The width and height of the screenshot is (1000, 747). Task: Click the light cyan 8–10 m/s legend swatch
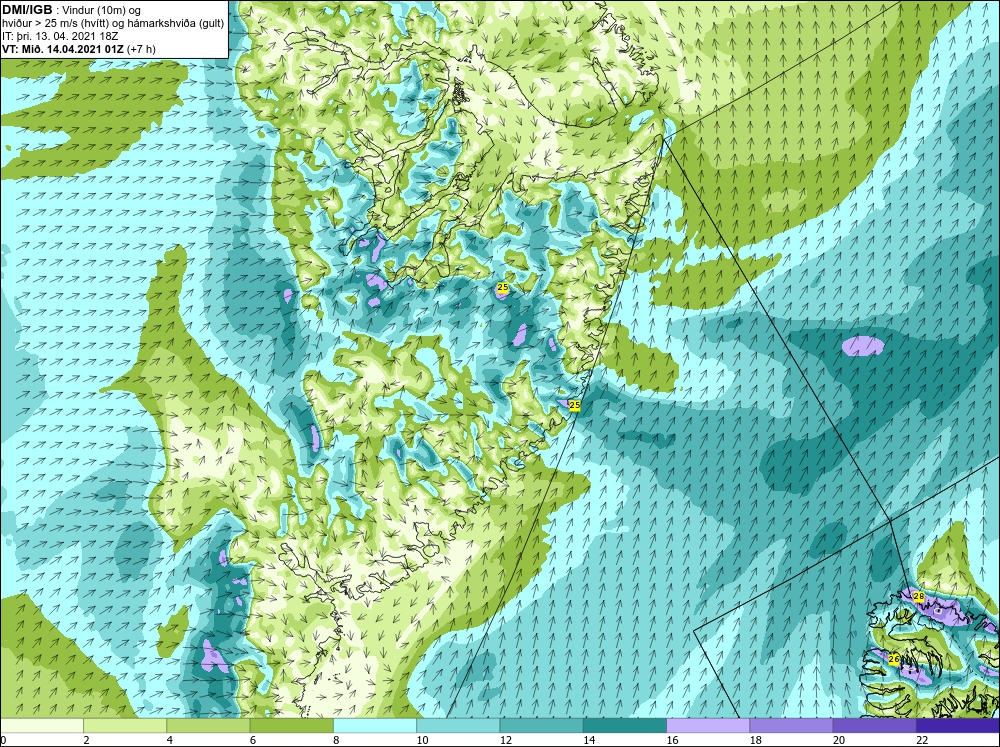click(375, 725)
